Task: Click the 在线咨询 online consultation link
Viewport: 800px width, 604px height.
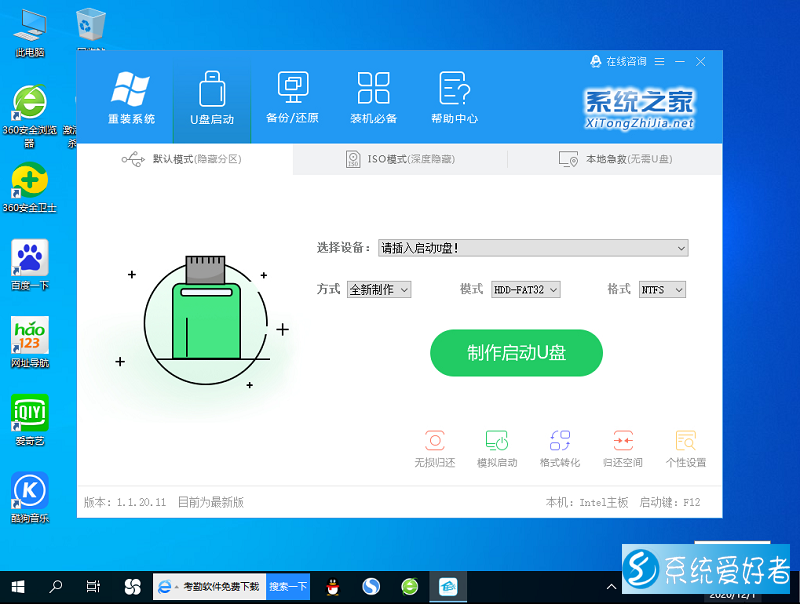Action: pos(618,61)
